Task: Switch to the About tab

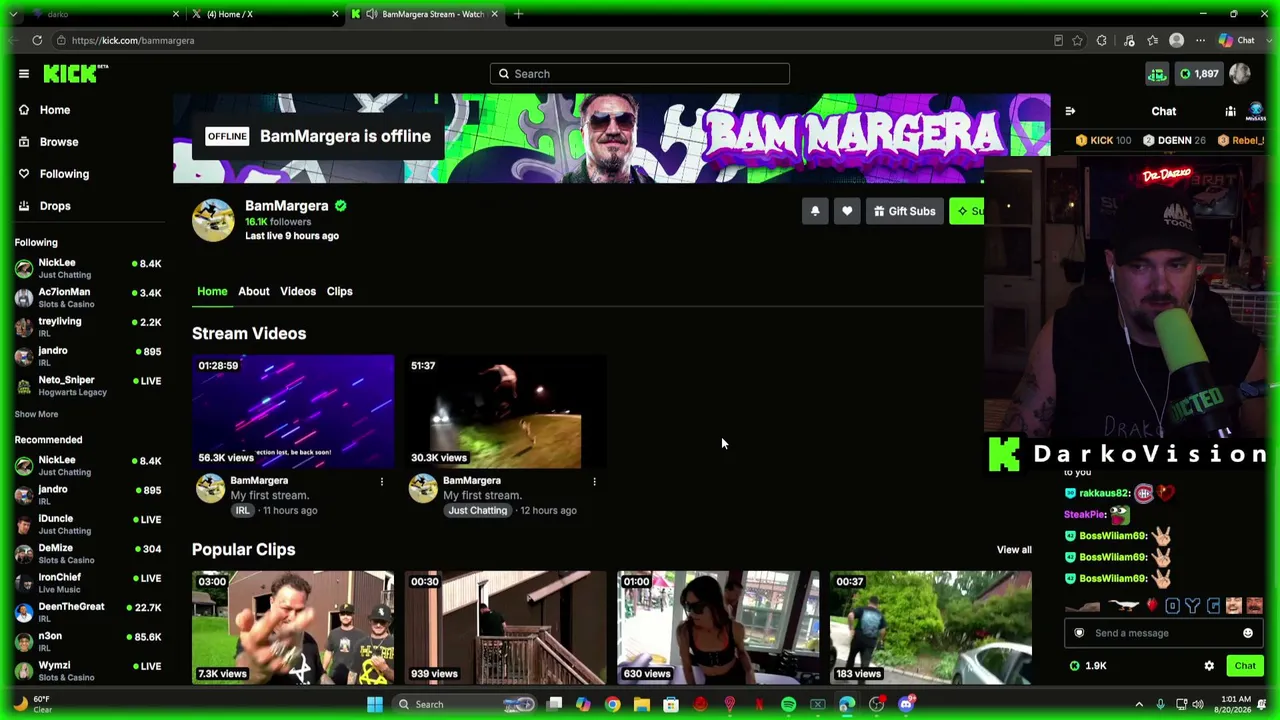Action: click(254, 291)
